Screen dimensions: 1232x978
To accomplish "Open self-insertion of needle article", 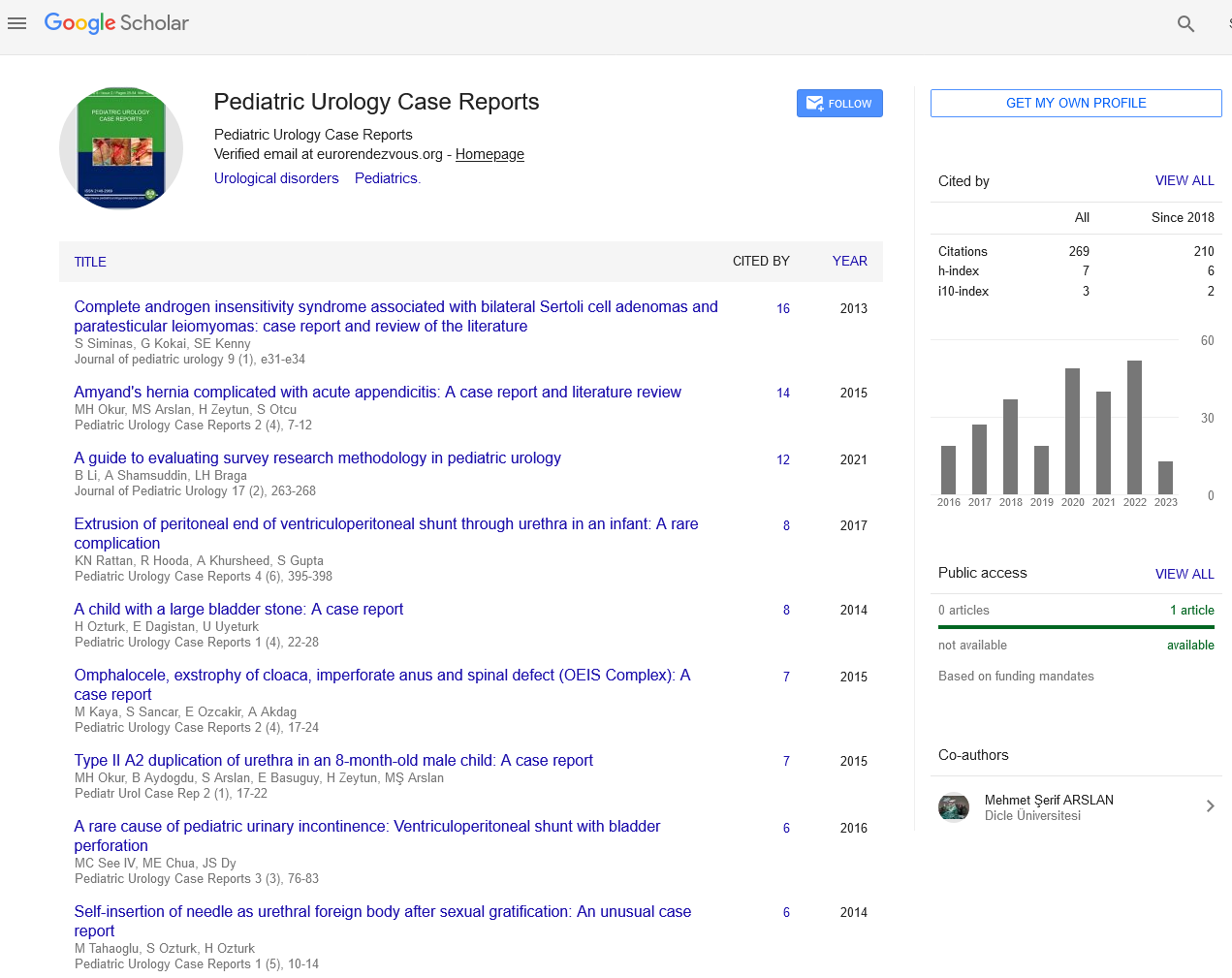I will [383, 921].
